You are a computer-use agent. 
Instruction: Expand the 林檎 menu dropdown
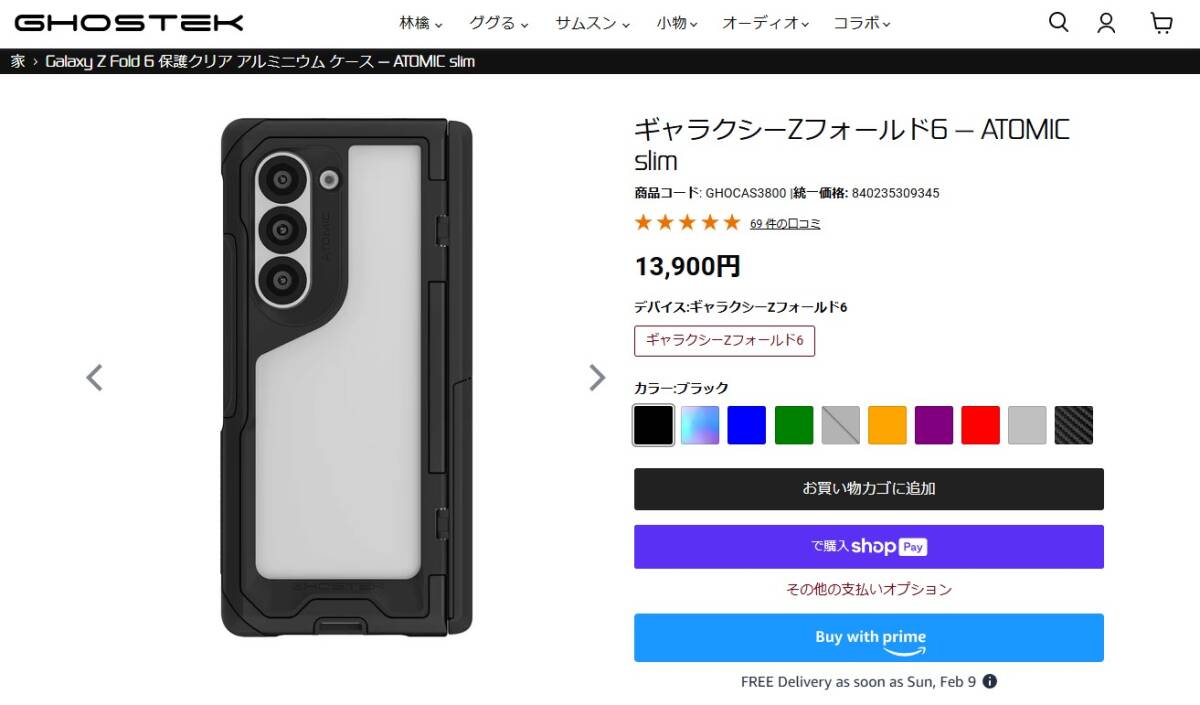(421, 23)
